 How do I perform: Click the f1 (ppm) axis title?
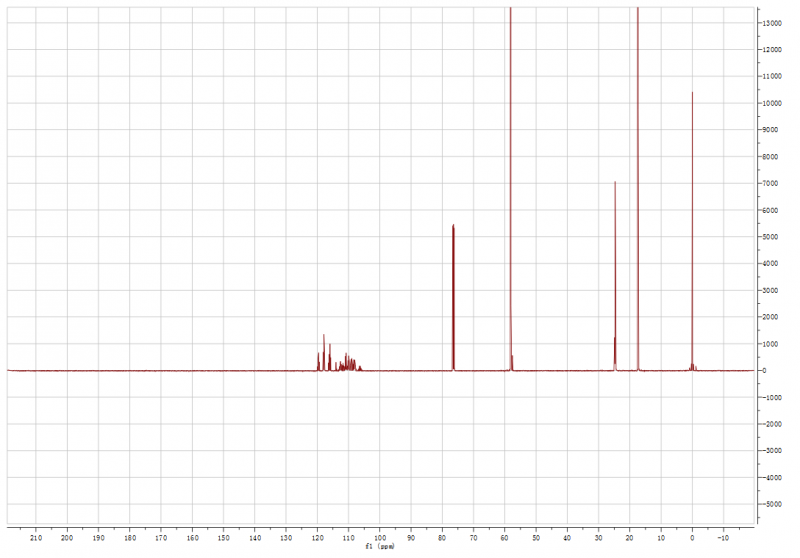(x=380, y=546)
